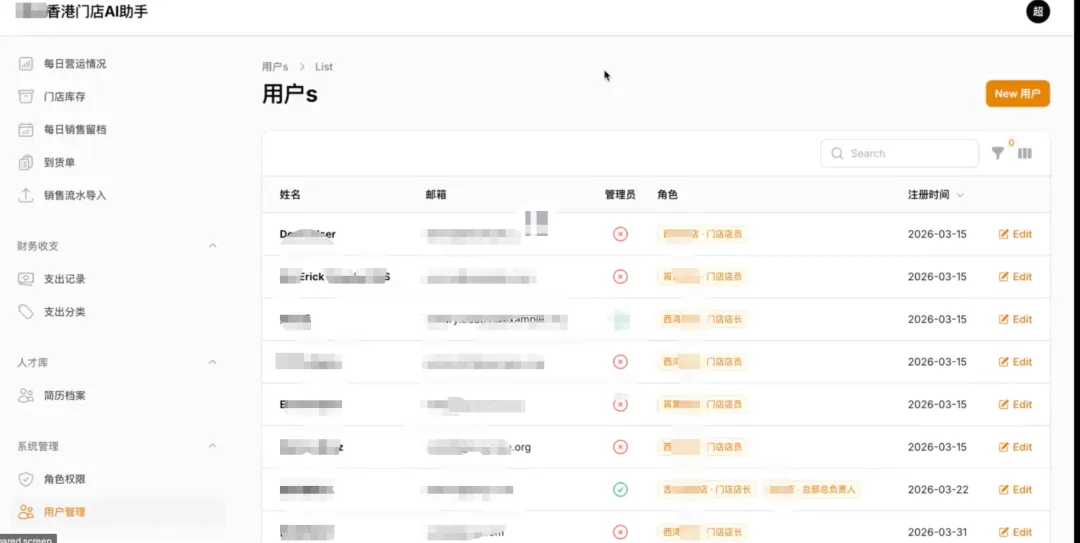1080x543 pixels.
Task: Select 每日销售留档 menu item
Action: (74, 130)
